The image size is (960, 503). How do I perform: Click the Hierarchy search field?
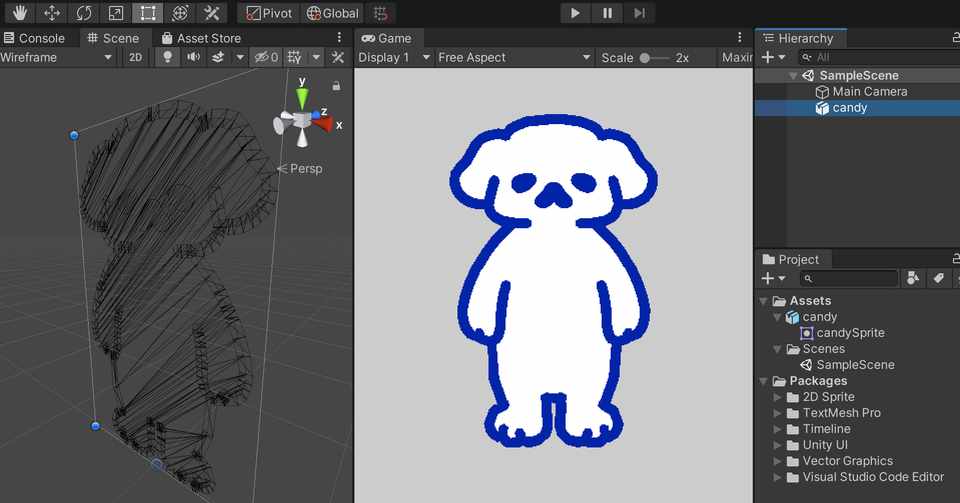(879, 58)
